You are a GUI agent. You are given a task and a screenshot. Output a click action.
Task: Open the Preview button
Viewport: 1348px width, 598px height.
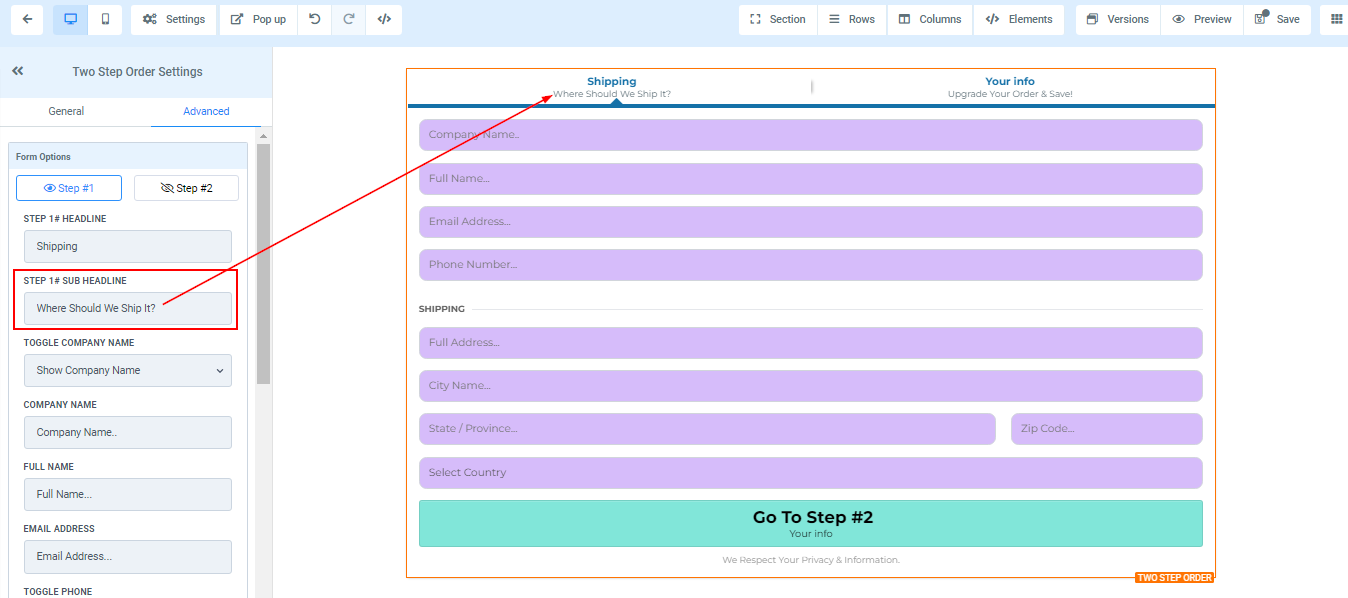coord(1202,19)
